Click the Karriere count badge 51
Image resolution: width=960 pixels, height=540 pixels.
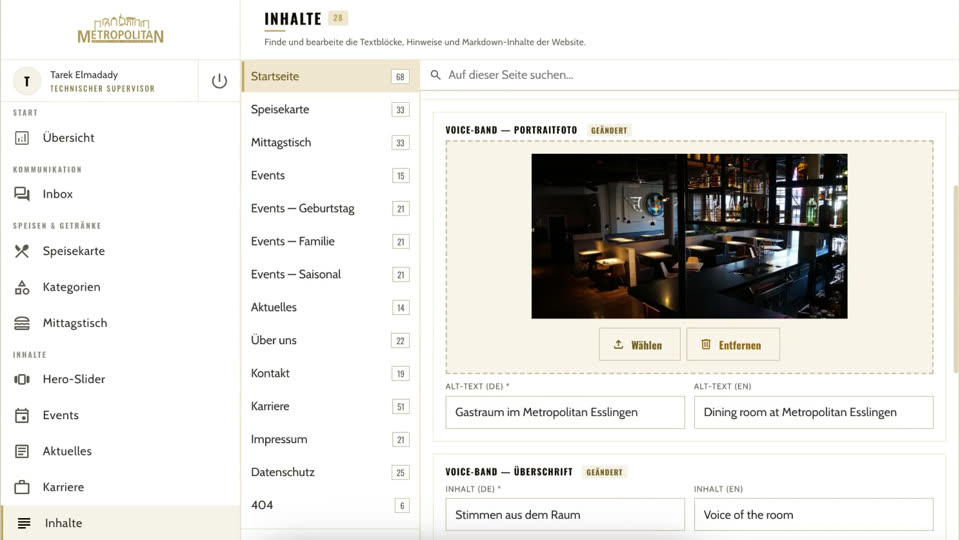pyautogui.click(x=400, y=407)
